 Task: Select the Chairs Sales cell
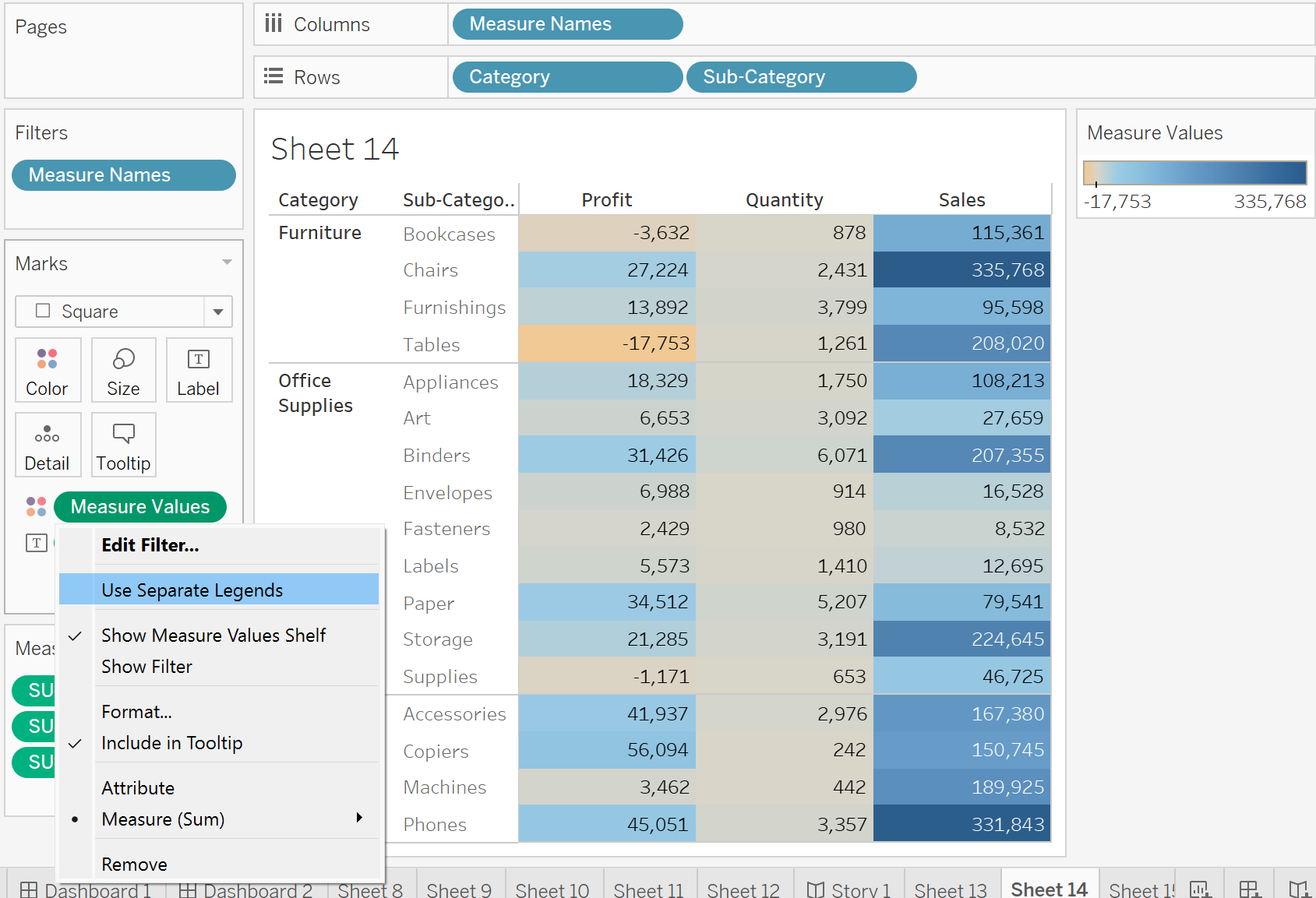click(x=961, y=270)
